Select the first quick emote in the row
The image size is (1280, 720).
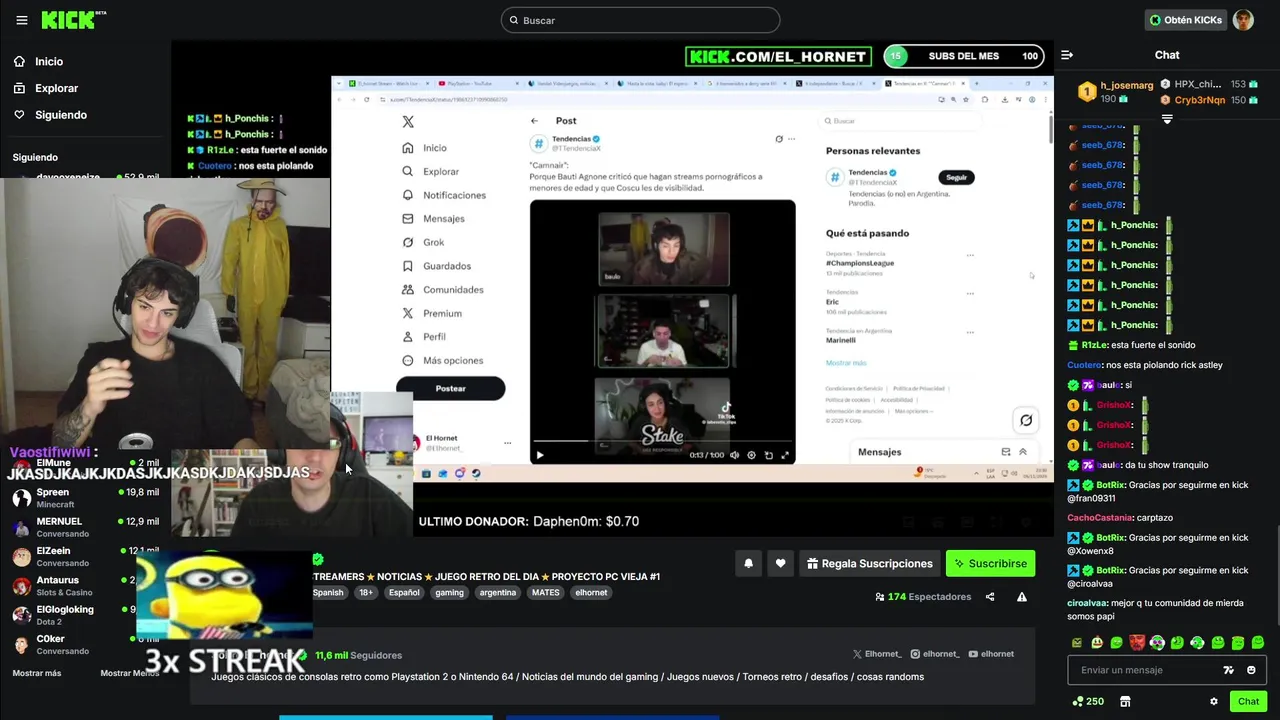1077,643
